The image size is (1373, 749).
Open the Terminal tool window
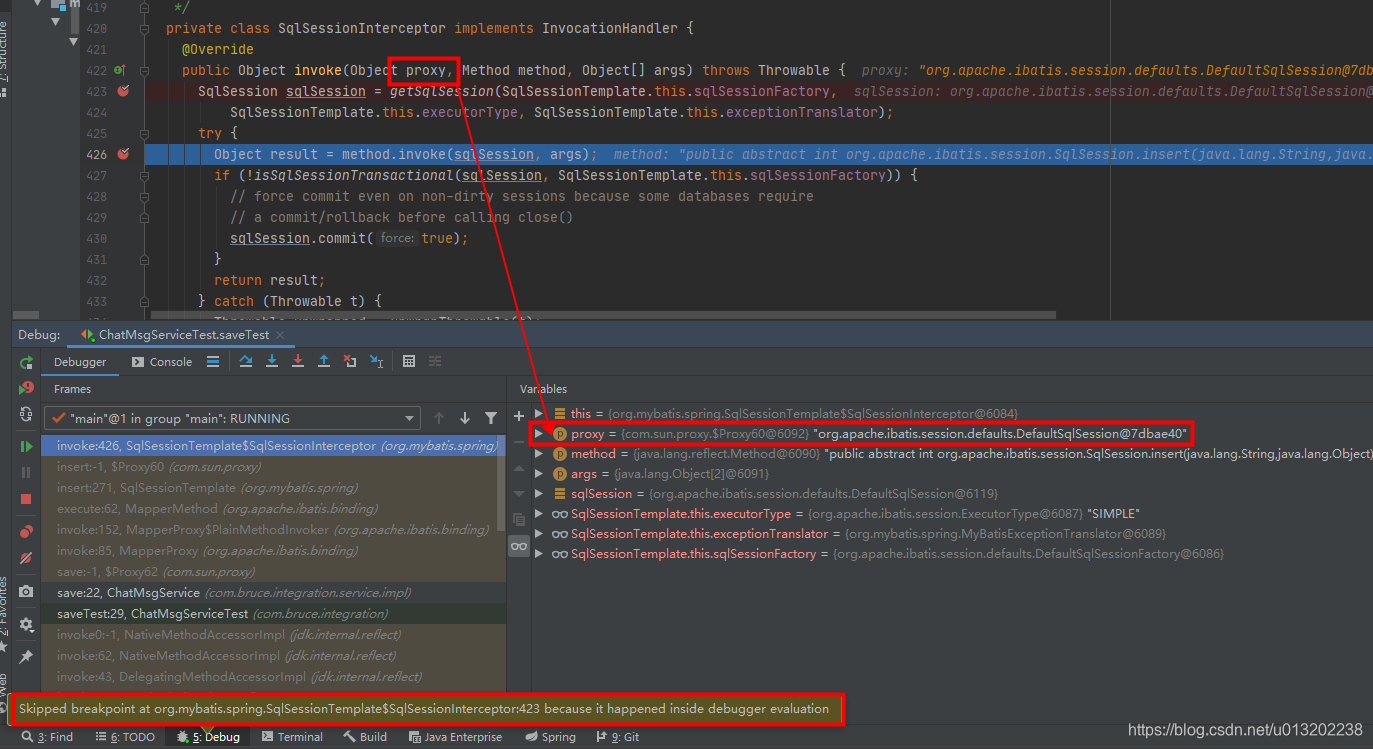click(x=291, y=737)
